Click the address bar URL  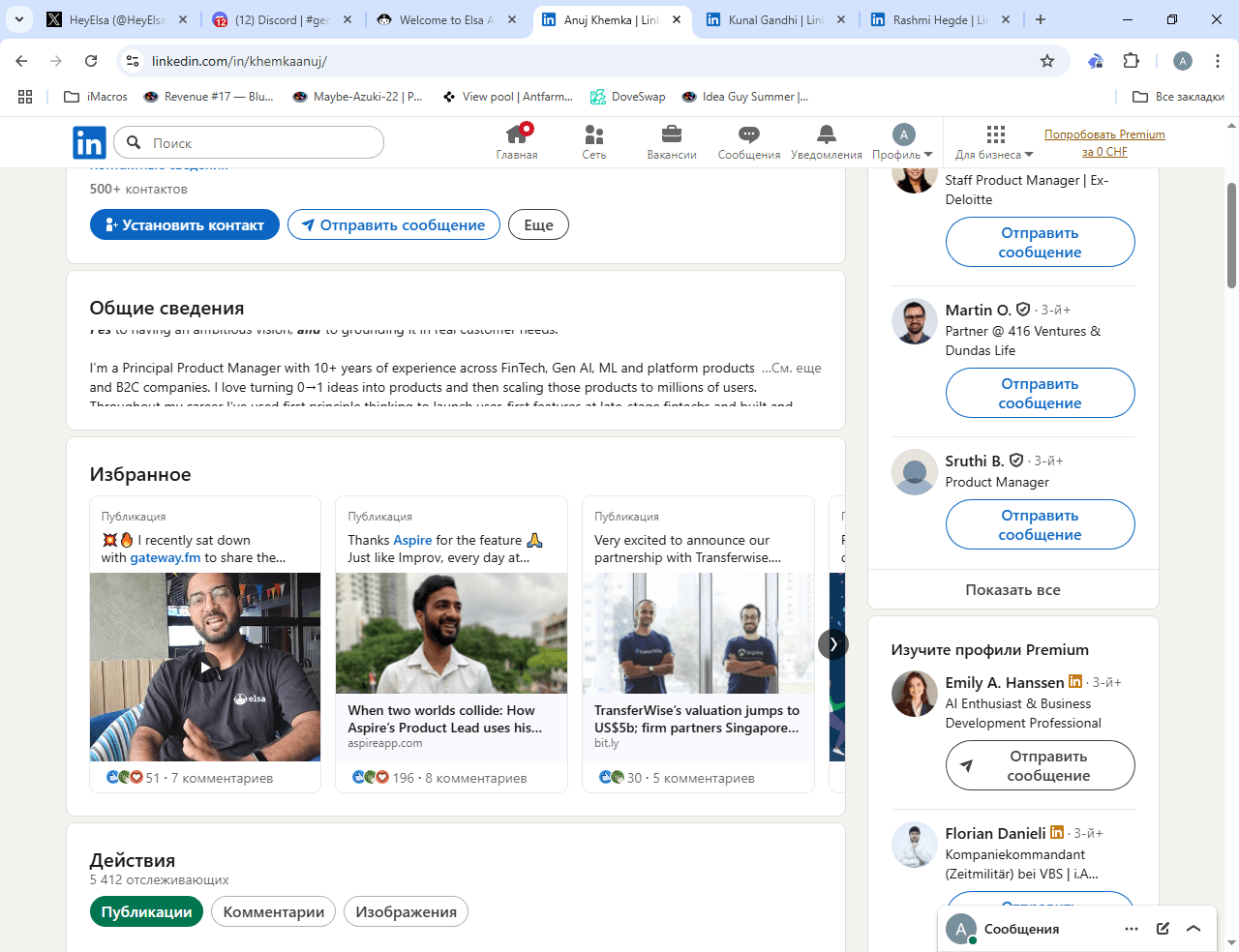coord(239,61)
